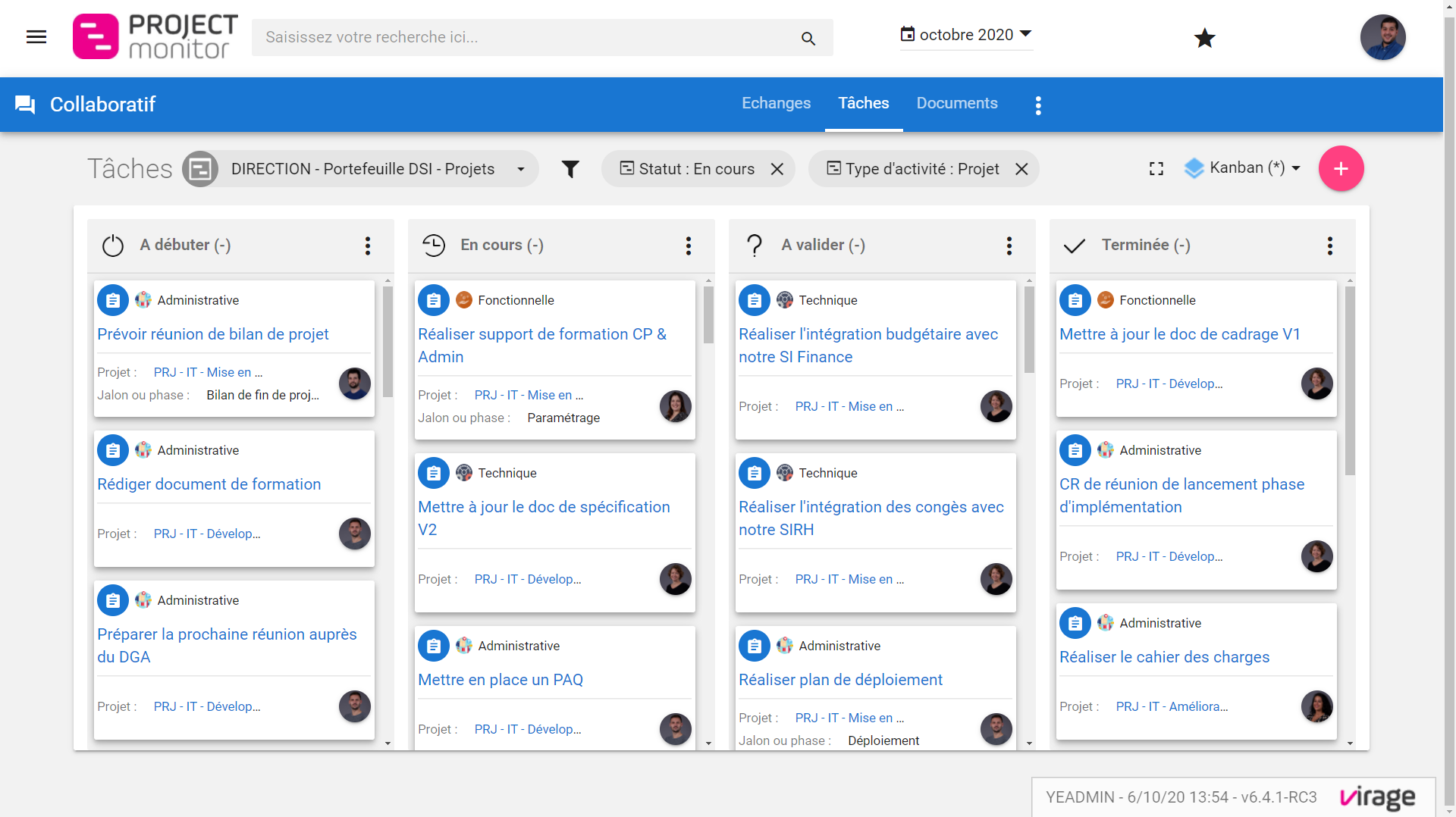
Task: Open the Kanban view dropdown
Action: [1241, 167]
